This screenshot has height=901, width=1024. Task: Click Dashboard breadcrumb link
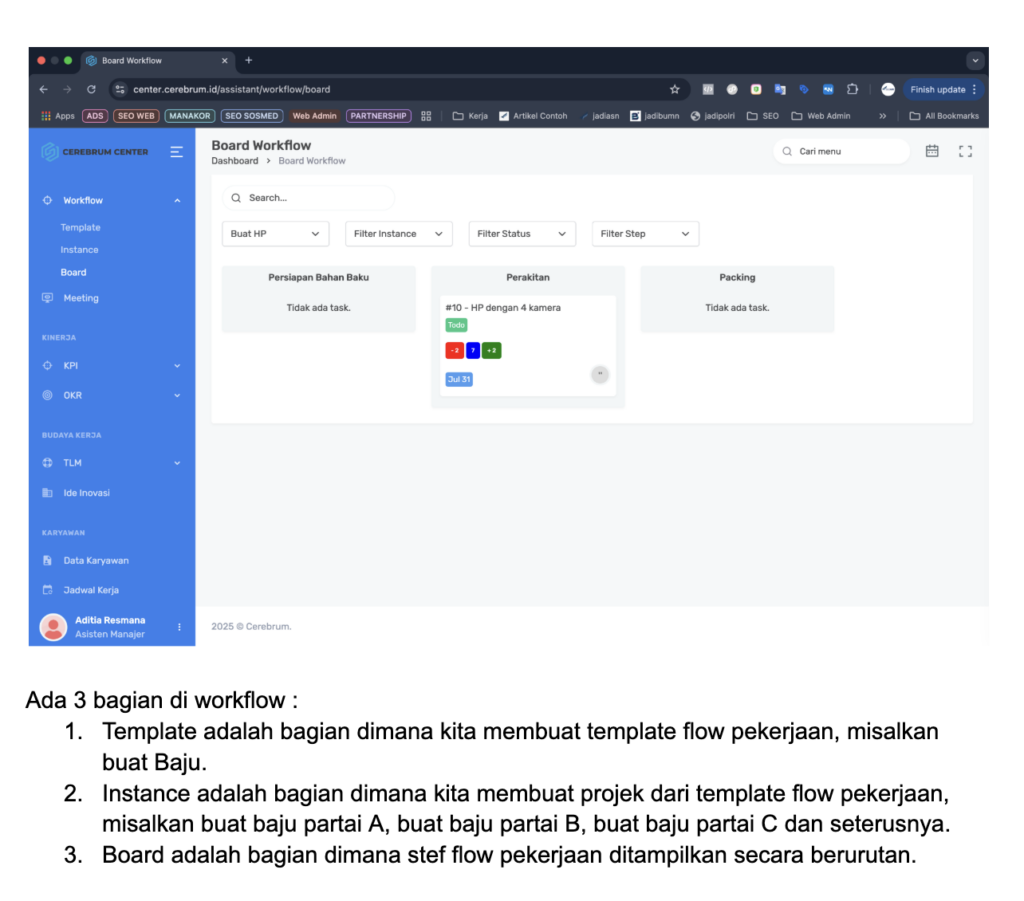(234, 161)
